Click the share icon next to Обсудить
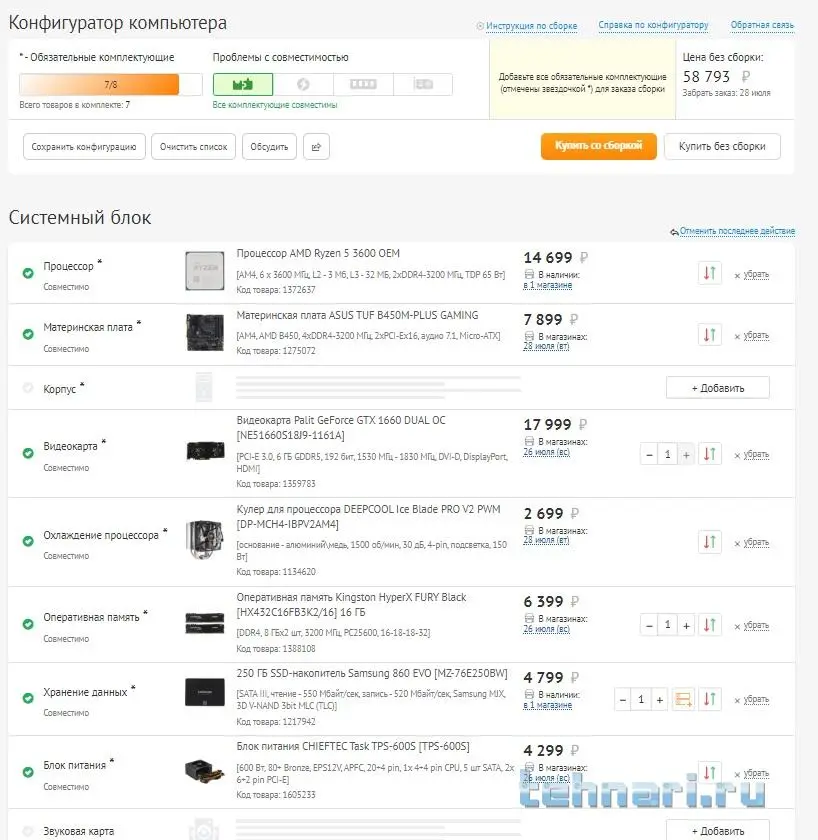Viewport: 818px width, 840px height. point(316,147)
